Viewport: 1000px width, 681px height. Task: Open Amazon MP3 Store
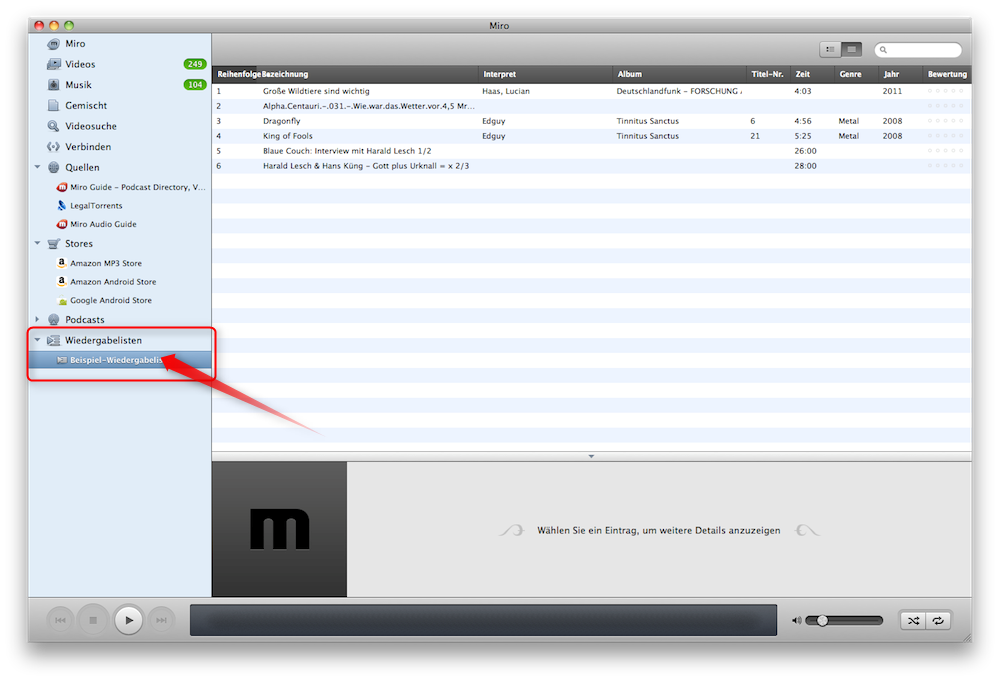[105, 263]
